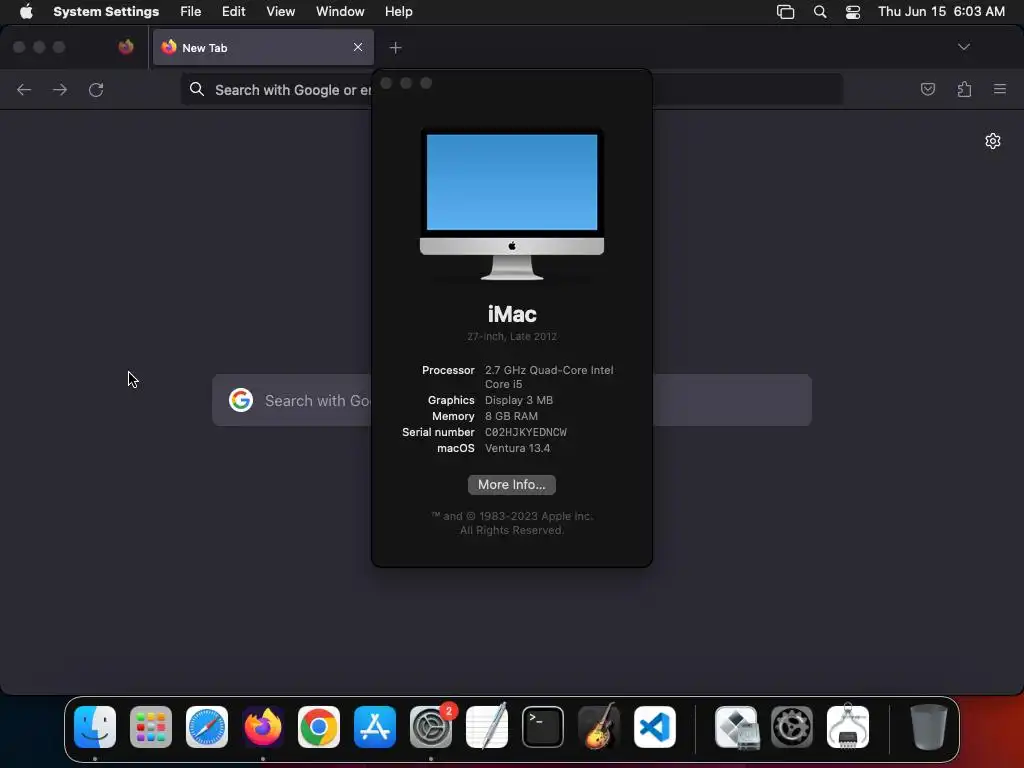Image resolution: width=1024 pixels, height=768 pixels.
Task: Close the New Tab tab
Action: click(x=358, y=47)
